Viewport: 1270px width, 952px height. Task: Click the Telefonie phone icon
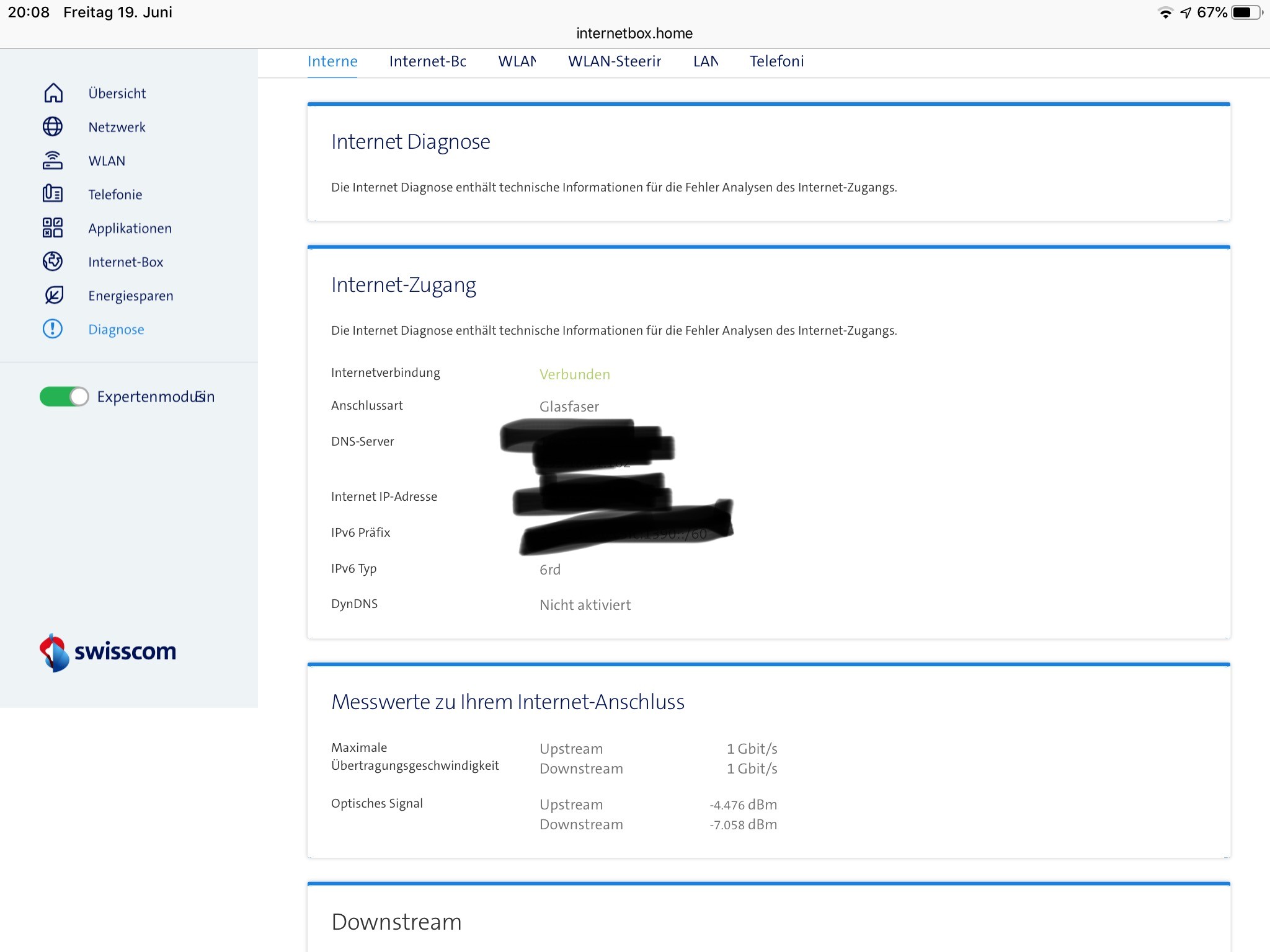coord(53,194)
